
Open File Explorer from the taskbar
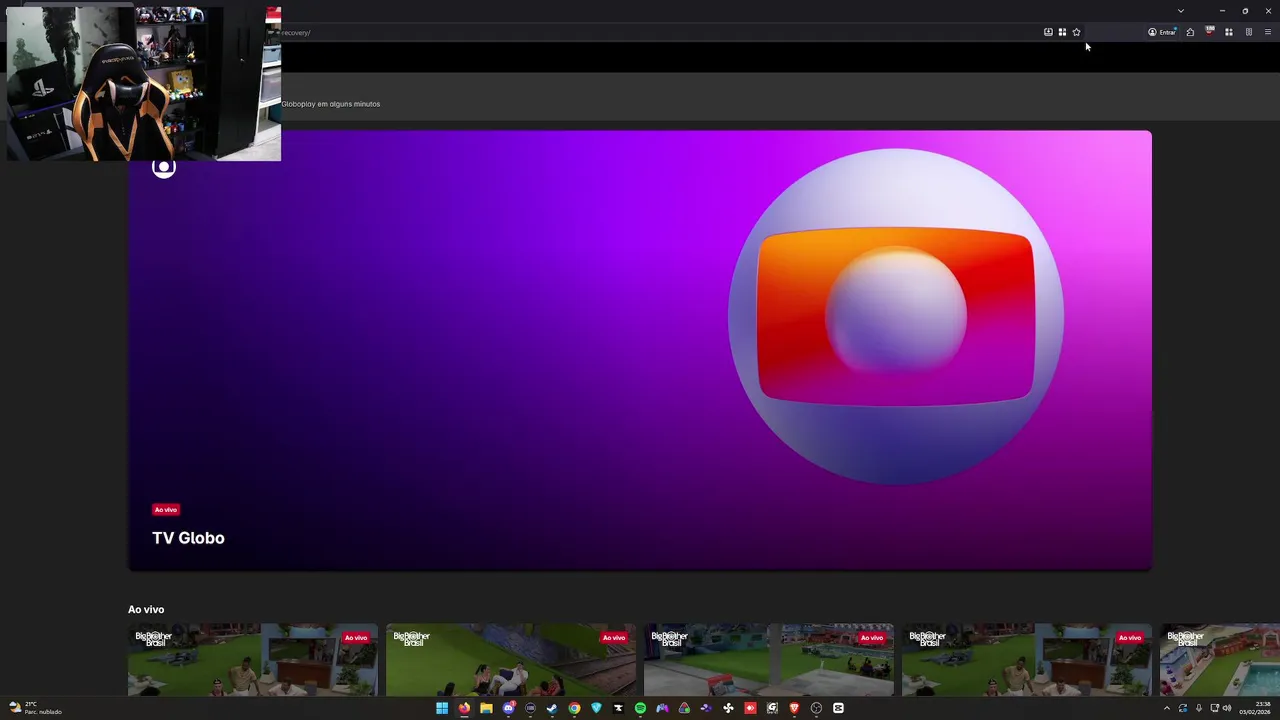click(x=486, y=708)
